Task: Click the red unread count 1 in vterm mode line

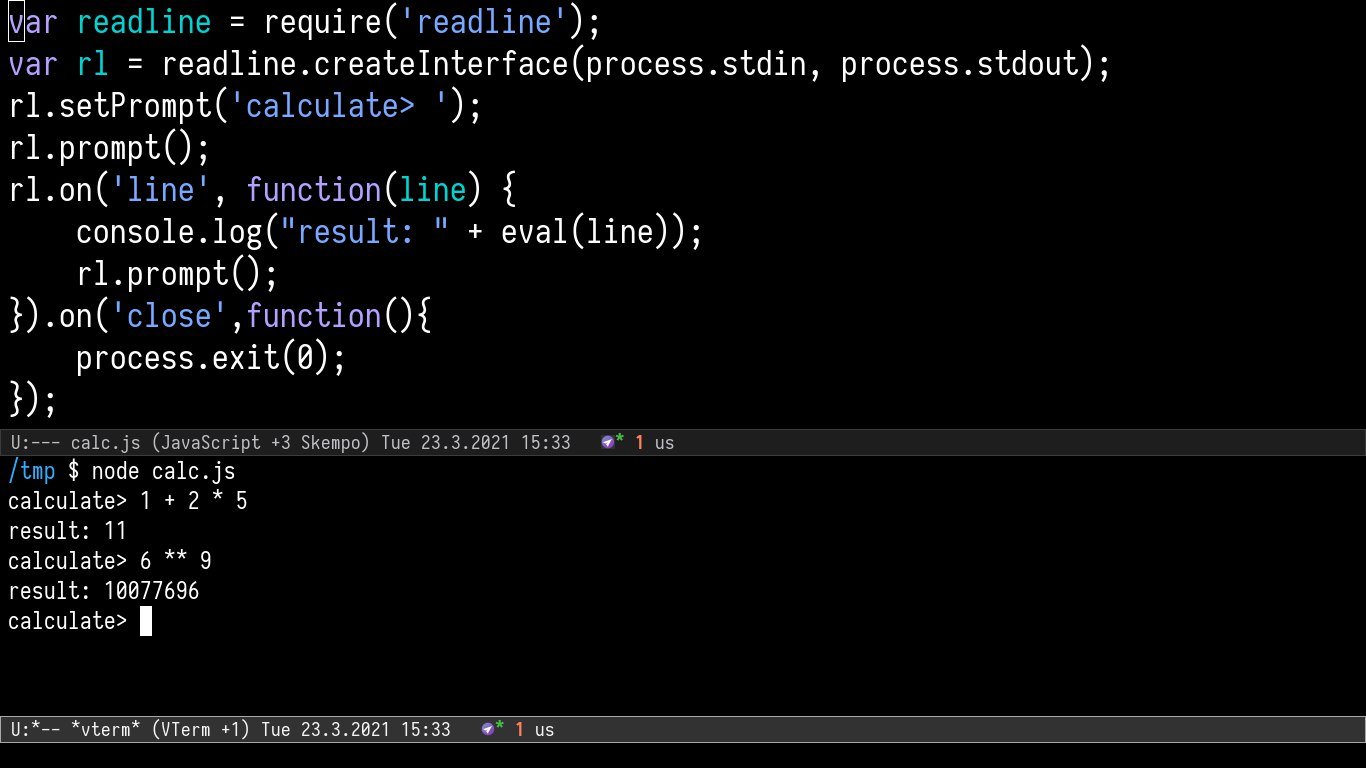Action: (519, 730)
